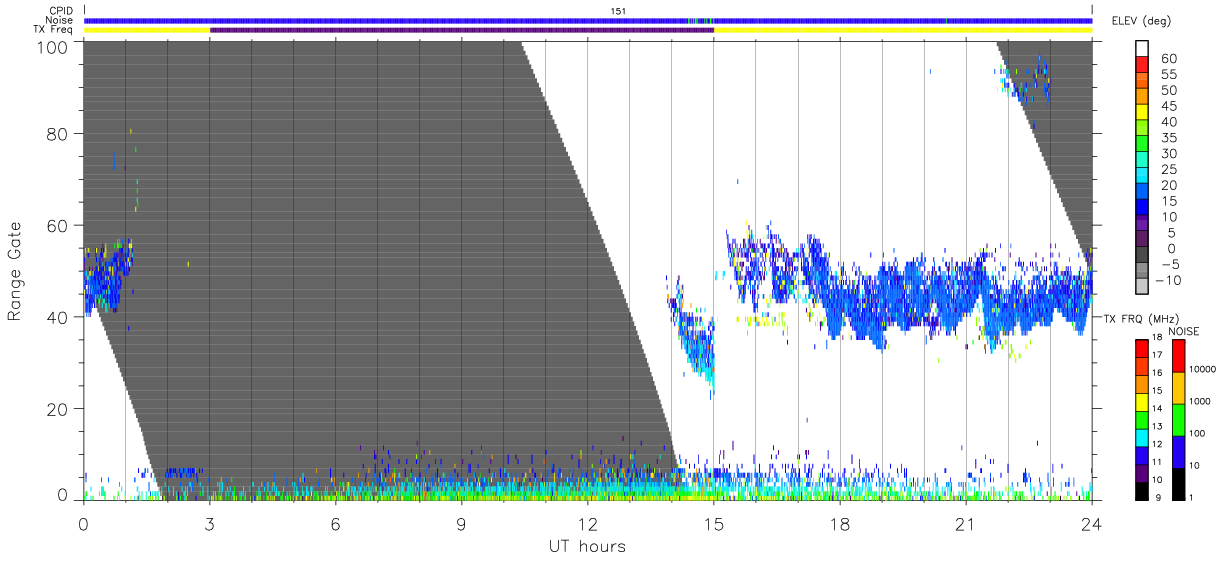Viewport: 1228px width, 567px height.
Task: Click the 45 label on the ELEV colorbar
Action: [1167, 106]
